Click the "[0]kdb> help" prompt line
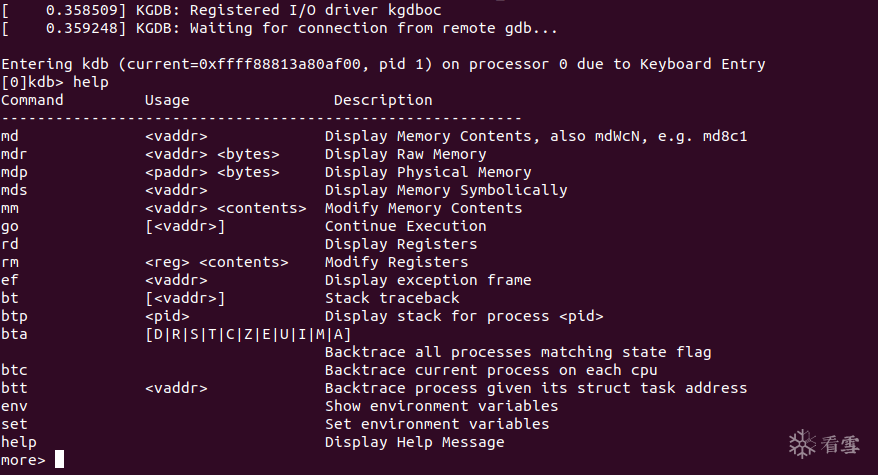This screenshot has width=878, height=475. (55, 82)
